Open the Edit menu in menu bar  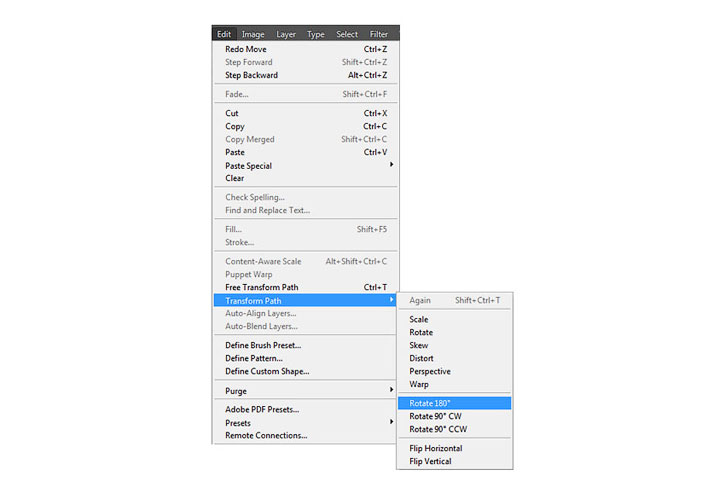[224, 34]
